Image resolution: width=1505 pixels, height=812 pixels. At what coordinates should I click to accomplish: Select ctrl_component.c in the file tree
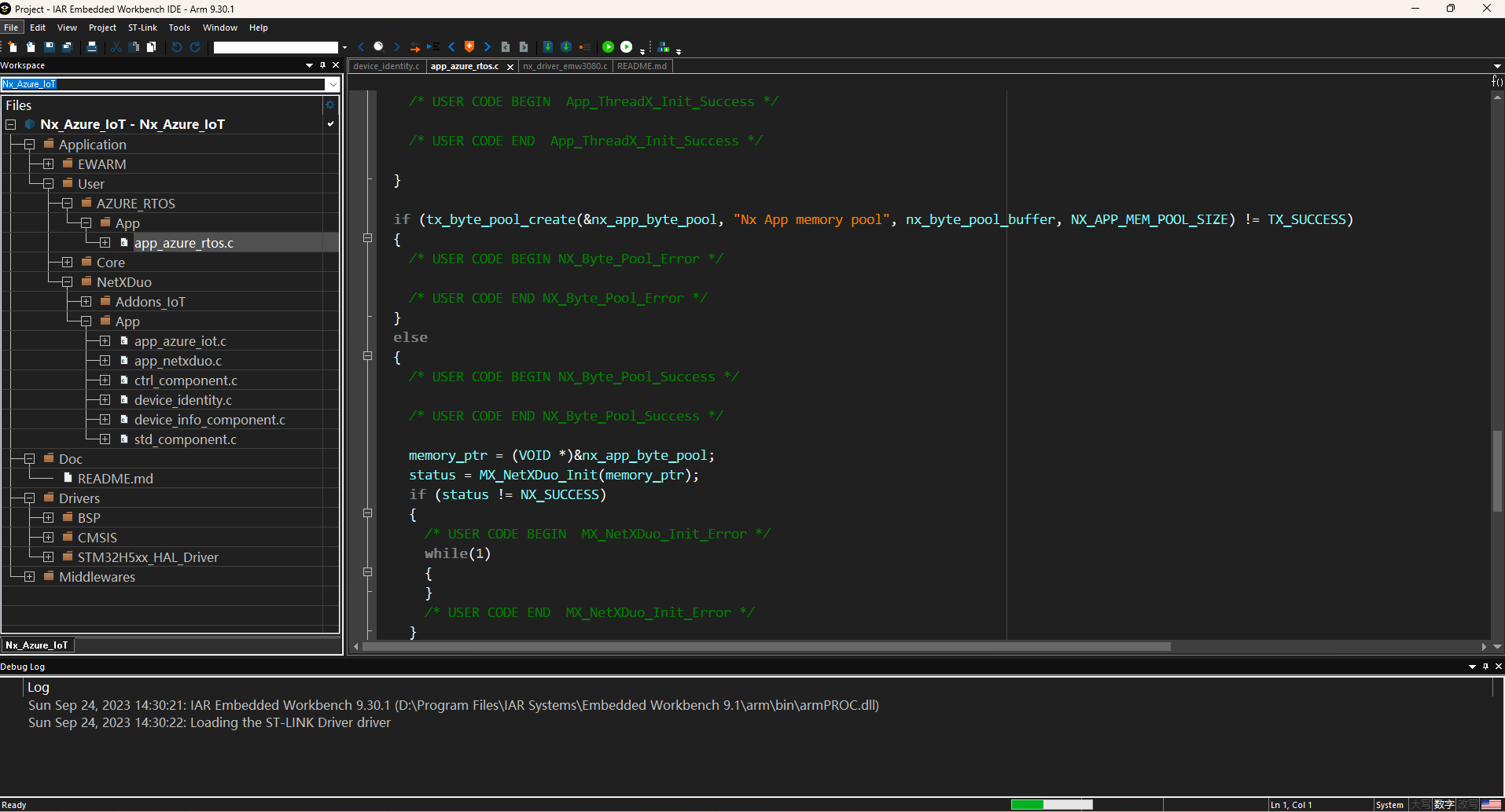(186, 380)
